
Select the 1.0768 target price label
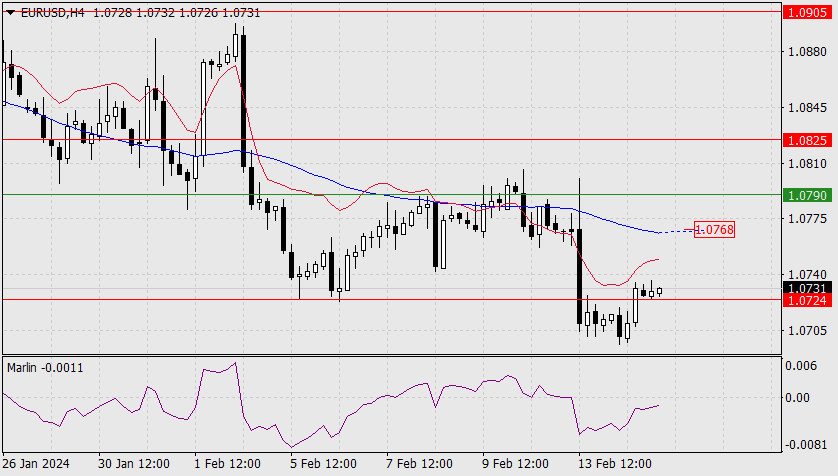click(x=715, y=230)
